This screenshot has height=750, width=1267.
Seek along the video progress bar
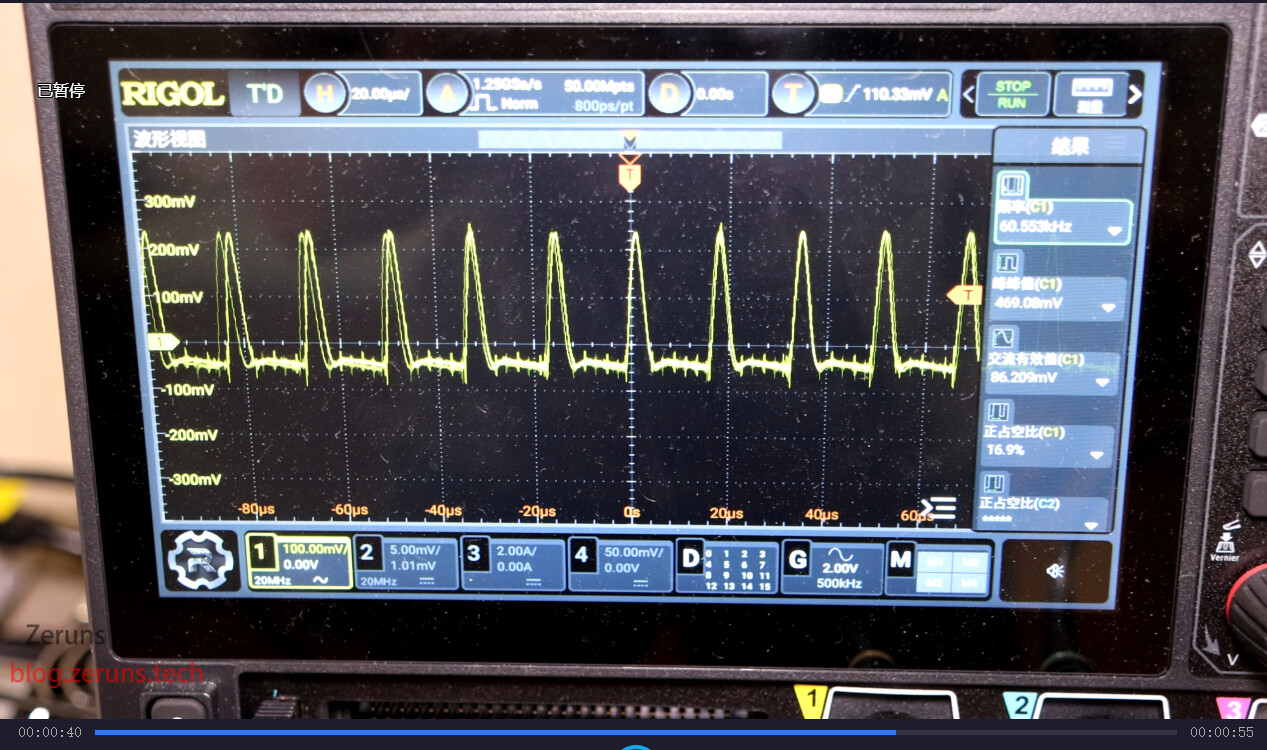tap(635, 733)
